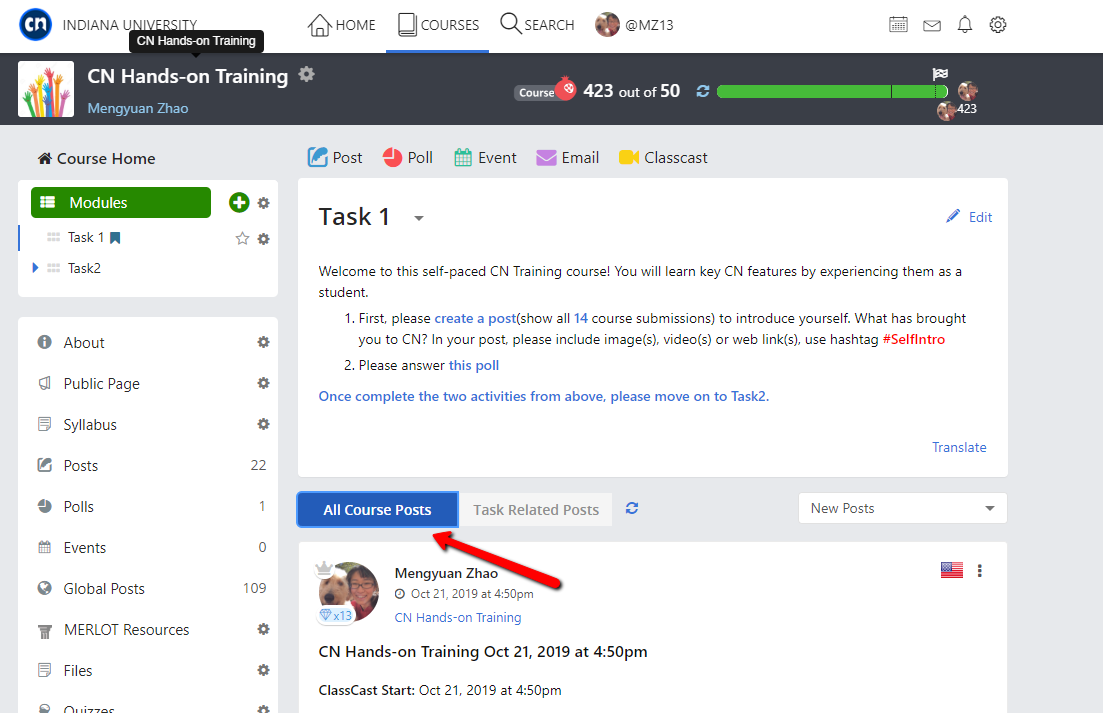The height and width of the screenshot is (713, 1103).
Task: Open the 14 course submissions link
Action: coord(581,319)
